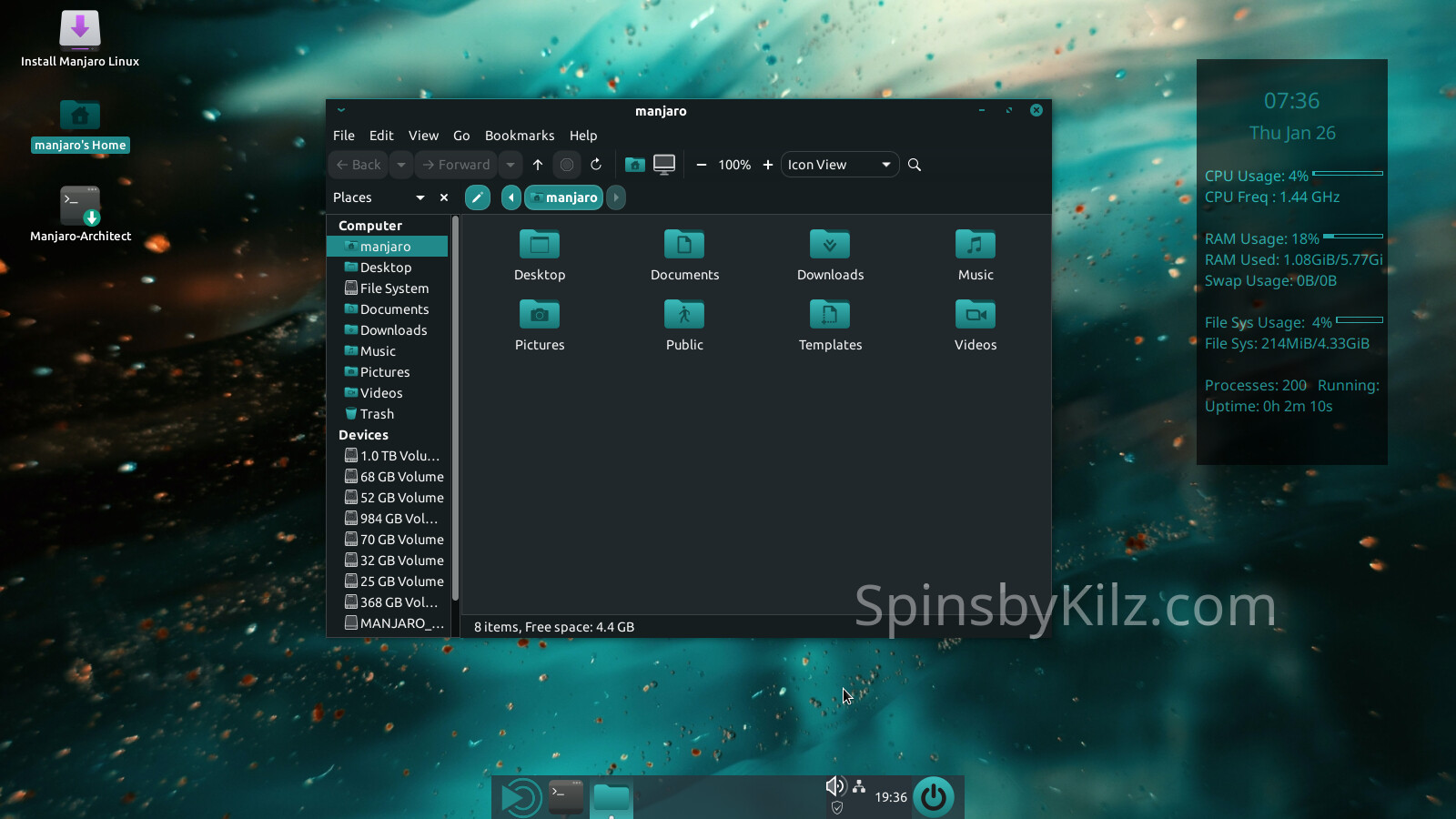Open the Bookmarks menu
Image resolution: width=1456 pixels, height=819 pixels.
point(519,136)
